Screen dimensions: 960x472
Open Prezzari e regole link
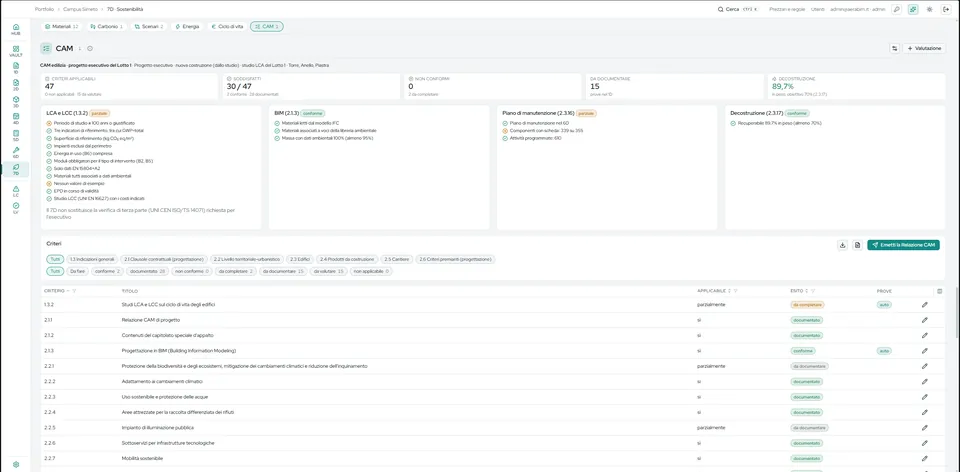tap(787, 9)
